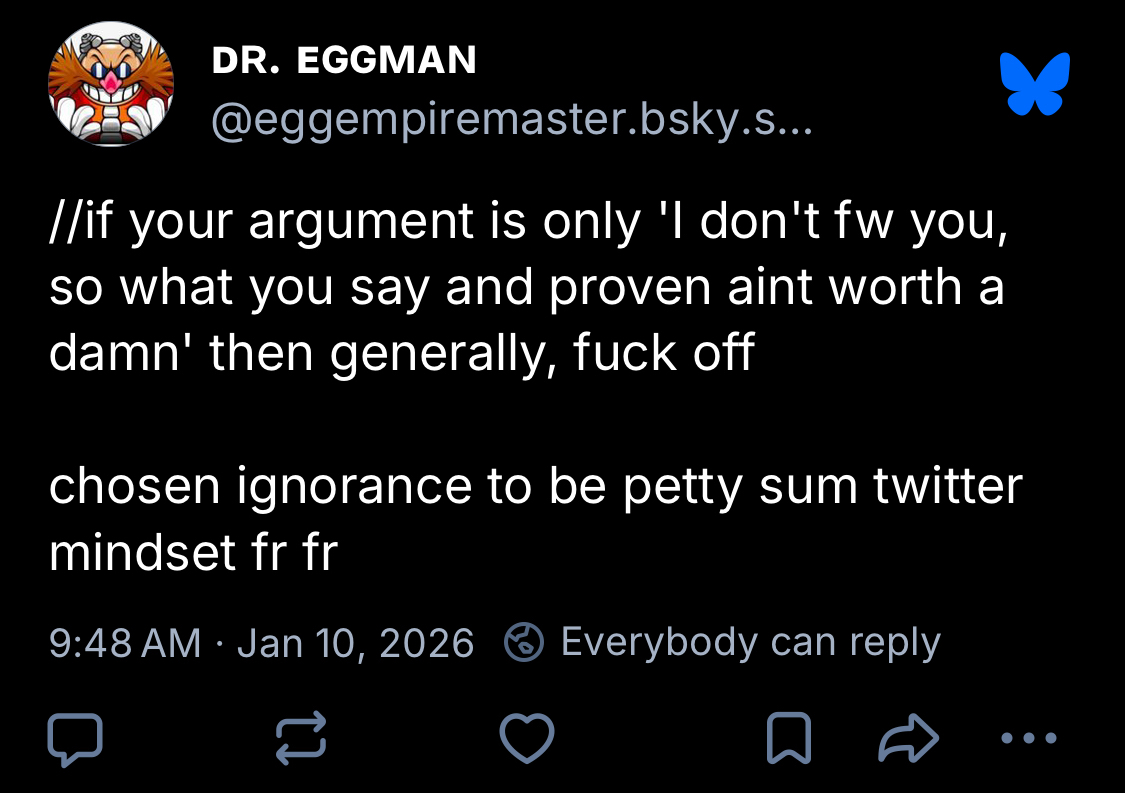Image resolution: width=1125 pixels, height=793 pixels.
Task: Click the word "twitter" in the post
Action: (x=947, y=487)
